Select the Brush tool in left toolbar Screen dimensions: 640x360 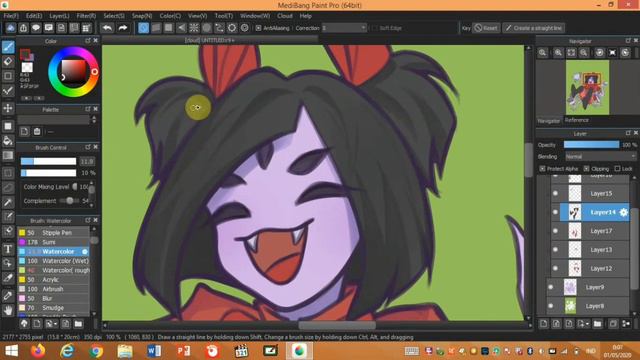[x=8, y=47]
